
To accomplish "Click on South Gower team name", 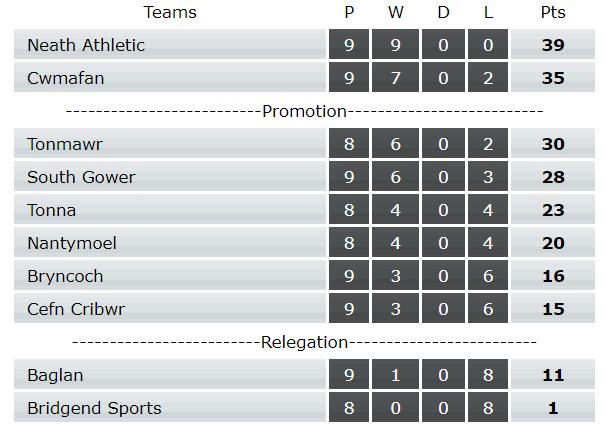I will [x=81, y=177].
